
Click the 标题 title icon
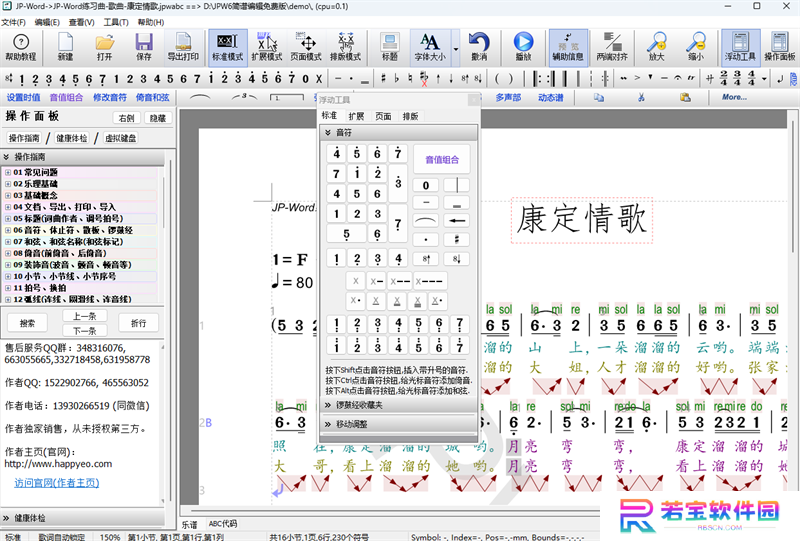tap(390, 47)
